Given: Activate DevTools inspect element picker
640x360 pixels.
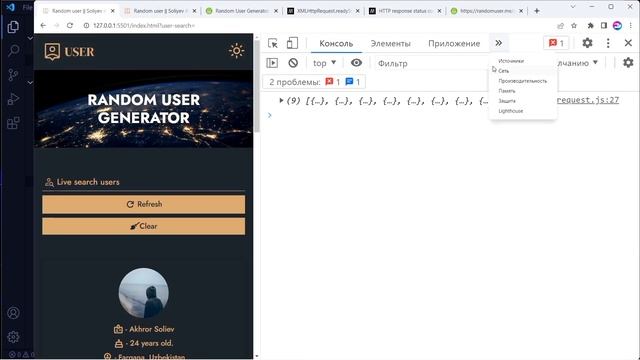Looking at the screenshot, I should [273, 43].
